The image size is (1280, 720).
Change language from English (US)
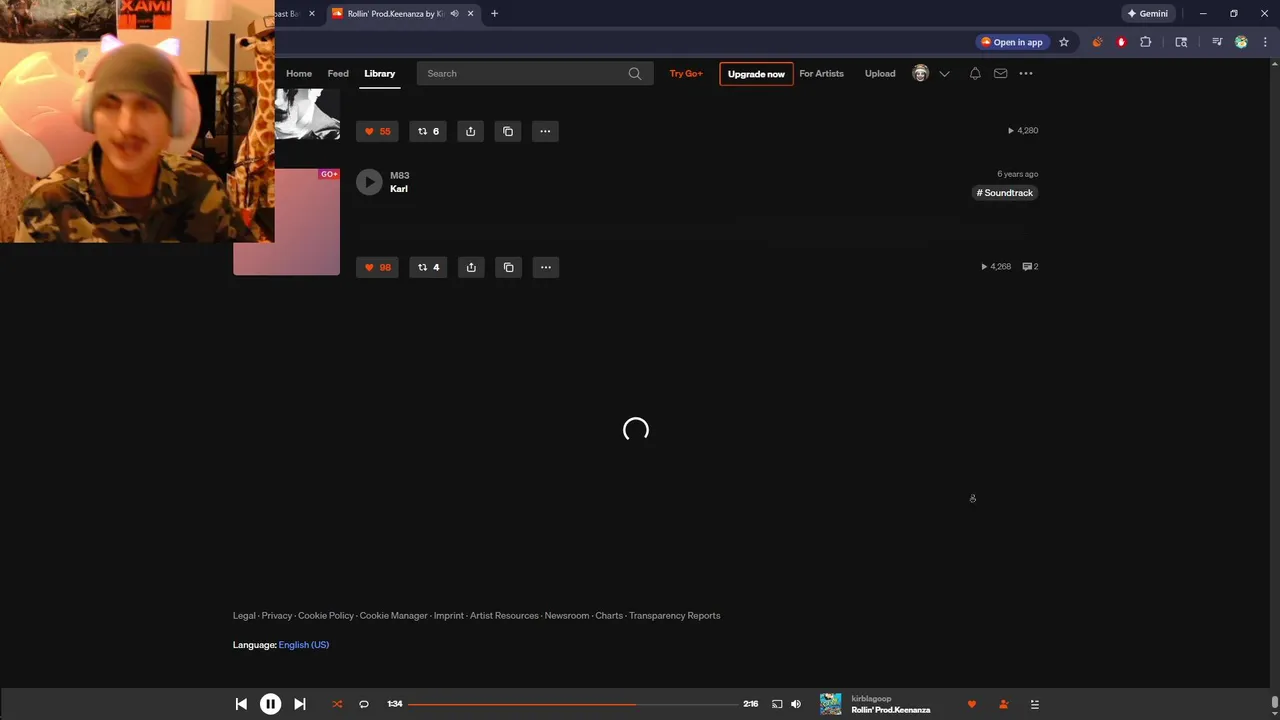tap(304, 645)
